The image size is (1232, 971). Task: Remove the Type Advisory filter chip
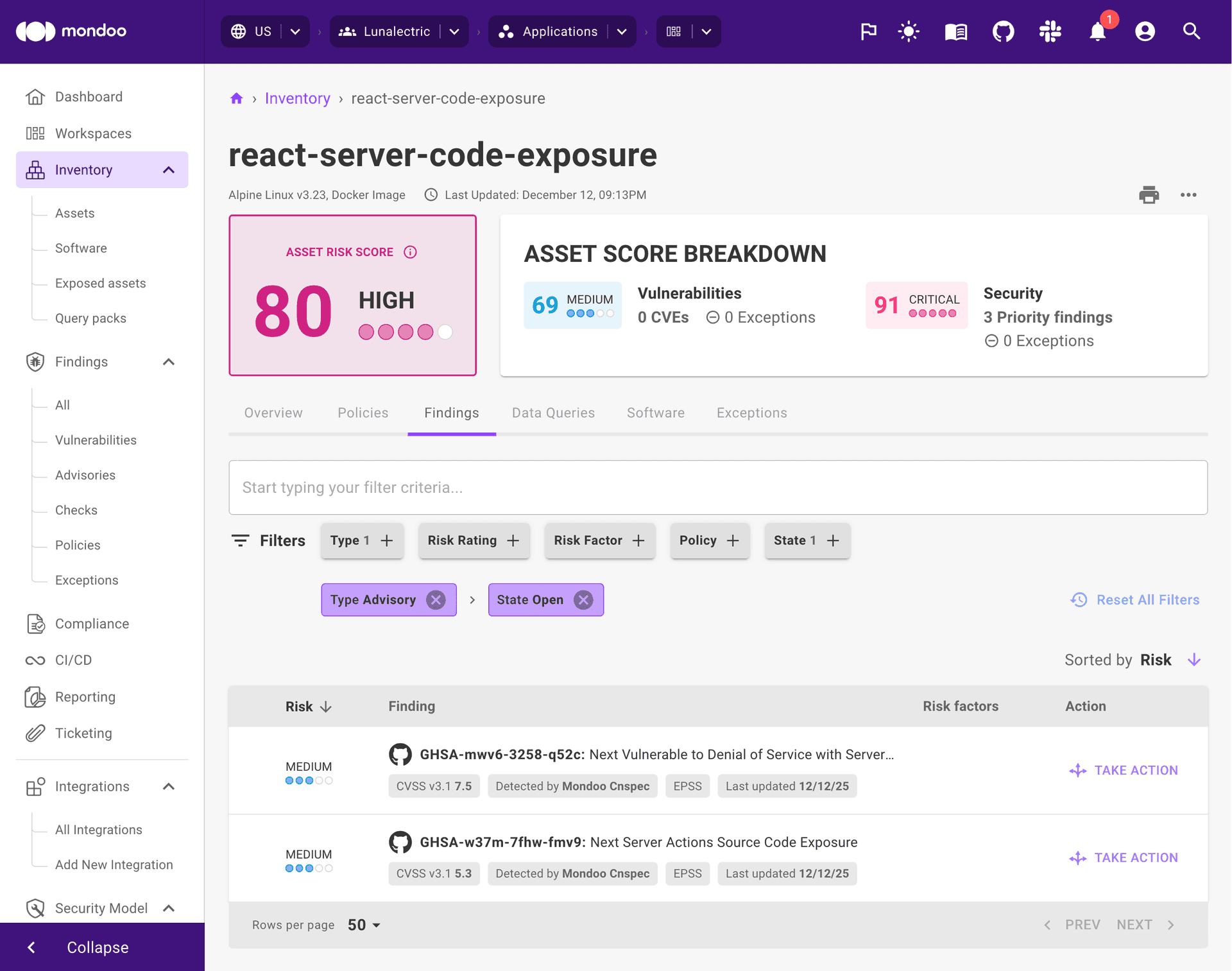[x=435, y=599]
